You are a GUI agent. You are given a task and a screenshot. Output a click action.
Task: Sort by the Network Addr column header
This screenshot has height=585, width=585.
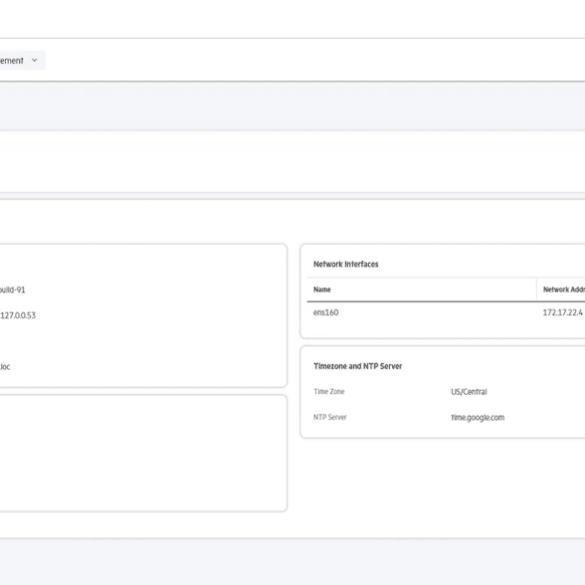tap(564, 290)
